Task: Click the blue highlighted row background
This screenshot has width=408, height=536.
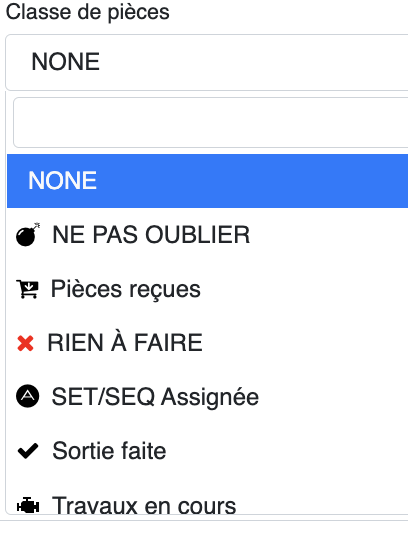Action: (x=207, y=181)
